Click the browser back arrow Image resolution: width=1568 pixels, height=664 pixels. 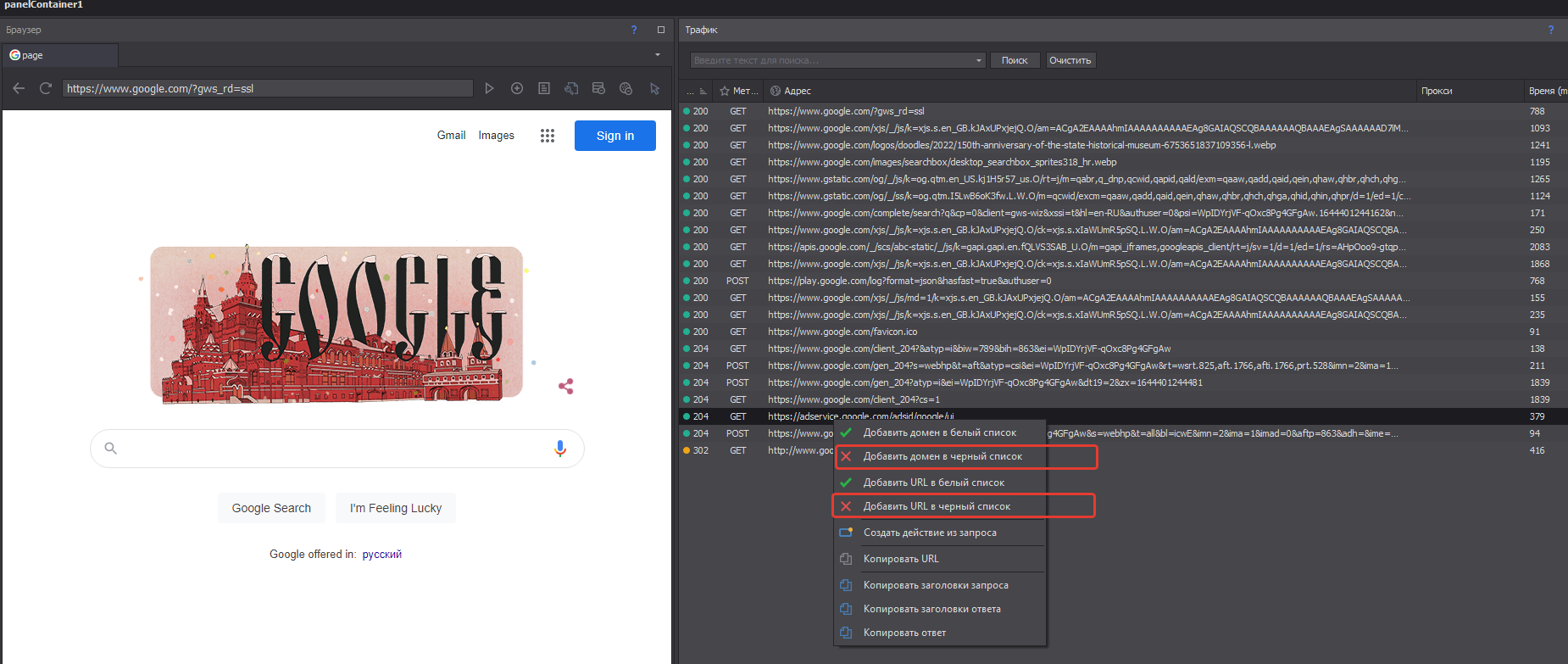point(19,88)
